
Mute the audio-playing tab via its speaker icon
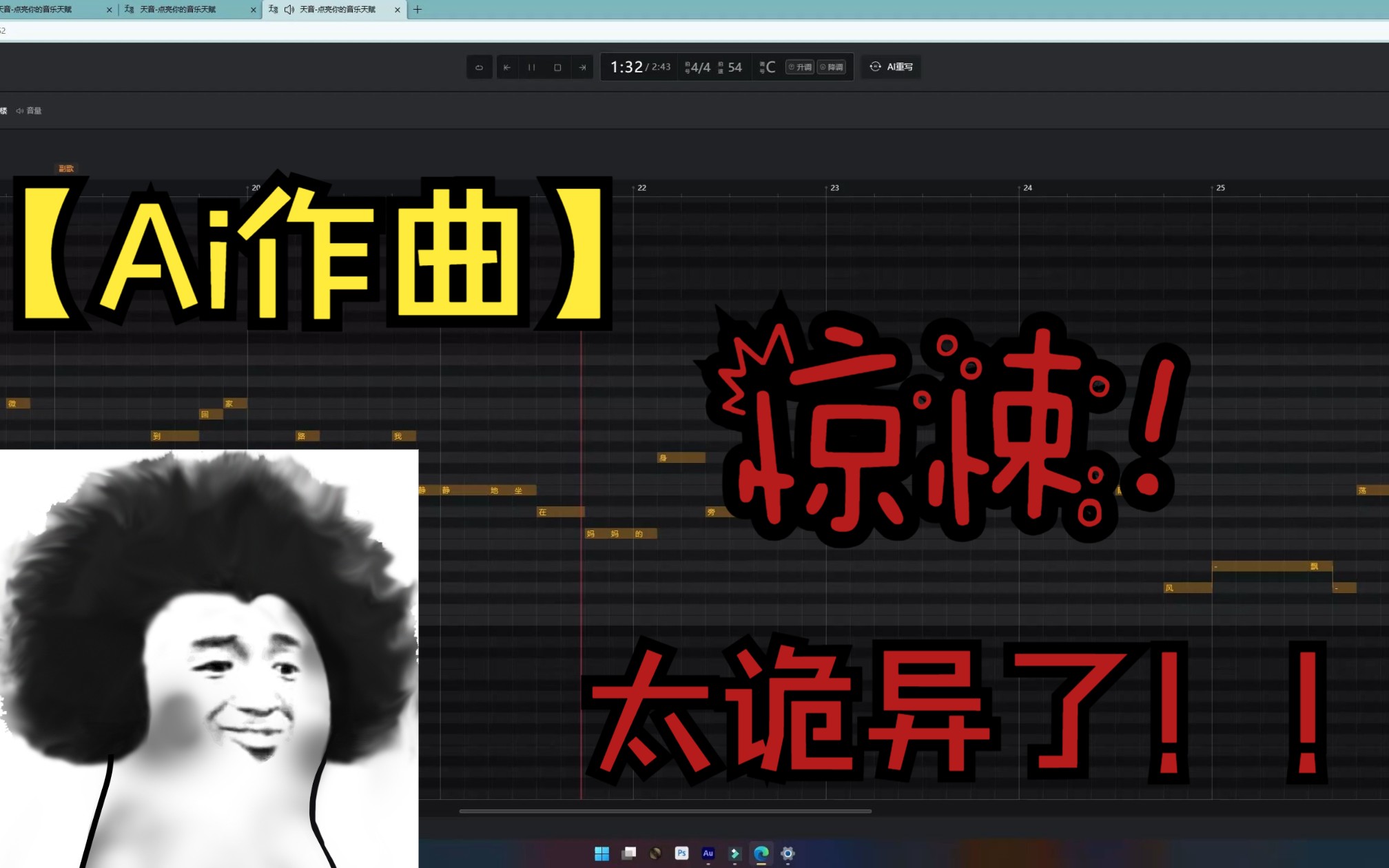pos(289,10)
